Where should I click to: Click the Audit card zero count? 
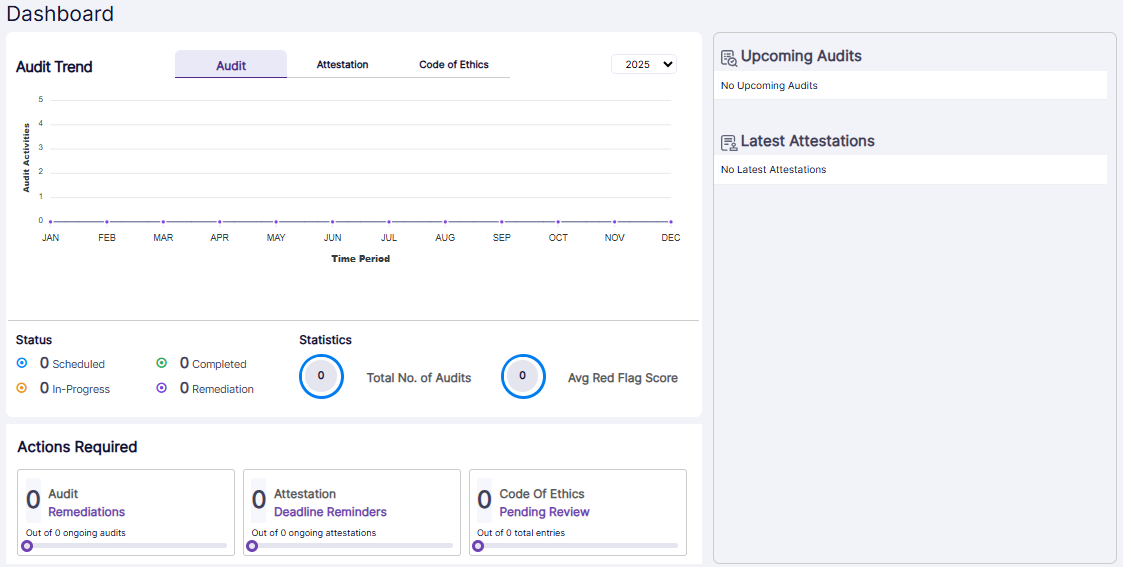[x=33, y=500]
